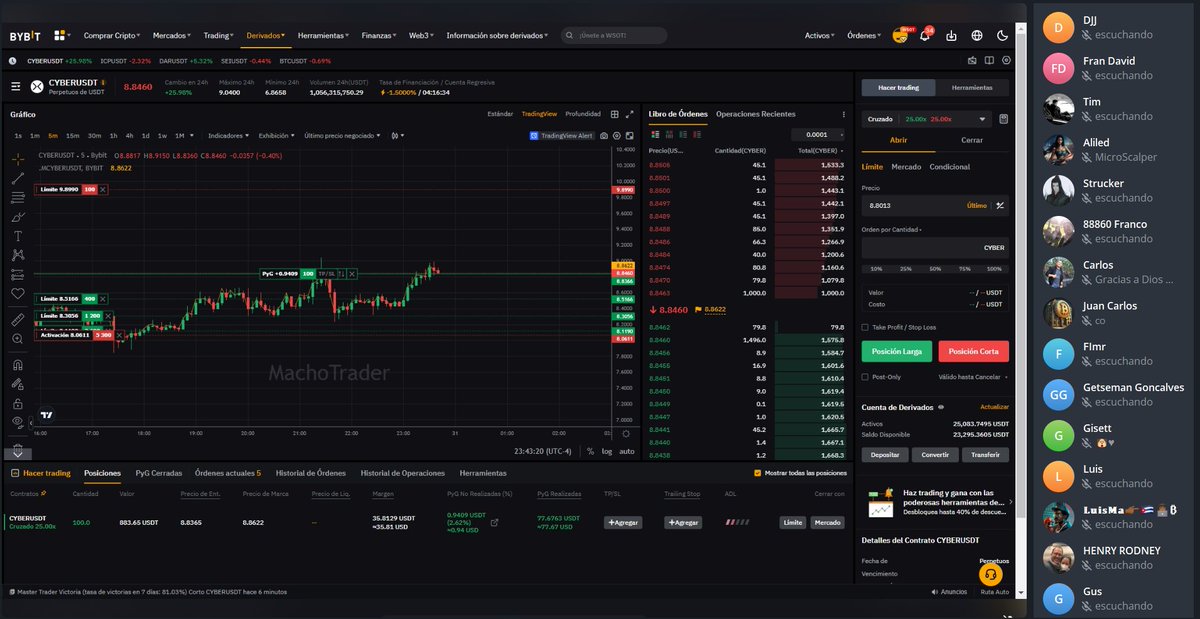The height and width of the screenshot is (619, 1200).
Task: Click the heart favorites icon in chart toolbar
Action: click(18, 294)
